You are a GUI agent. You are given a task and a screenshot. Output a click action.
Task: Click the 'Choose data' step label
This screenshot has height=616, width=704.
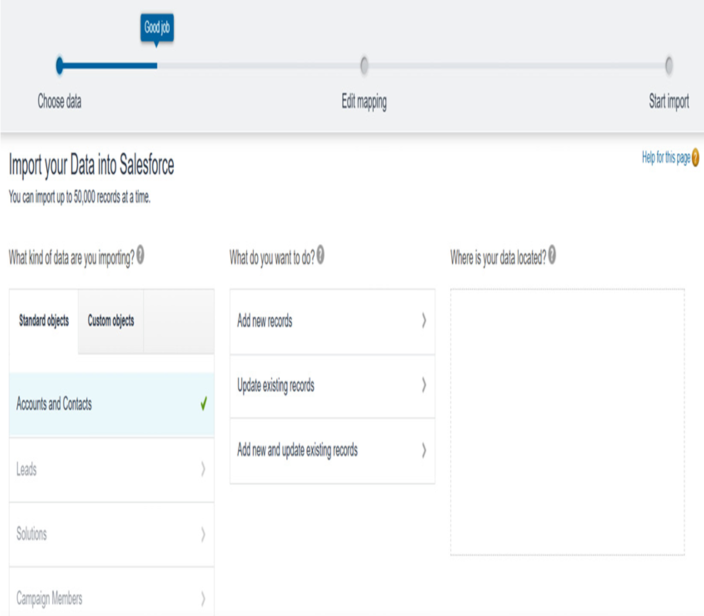click(x=59, y=101)
